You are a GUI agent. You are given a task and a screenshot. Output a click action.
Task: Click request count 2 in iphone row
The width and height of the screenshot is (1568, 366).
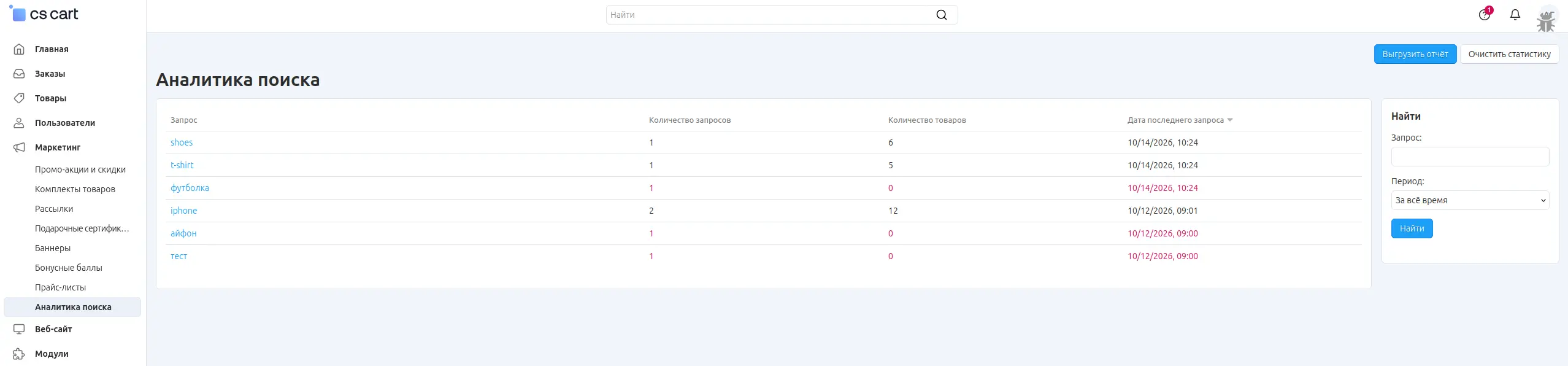[651, 211]
